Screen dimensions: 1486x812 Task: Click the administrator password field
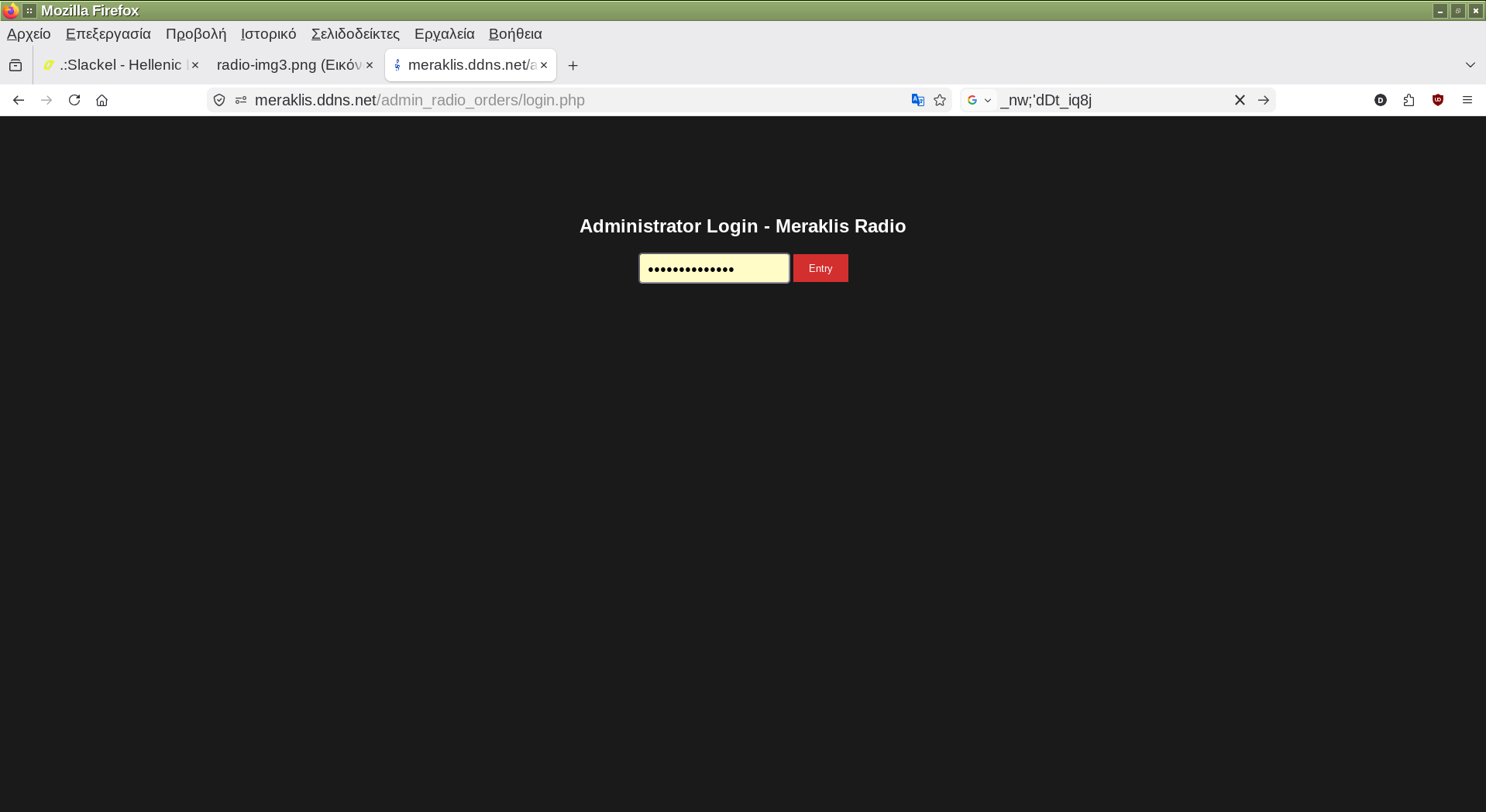[x=714, y=269]
